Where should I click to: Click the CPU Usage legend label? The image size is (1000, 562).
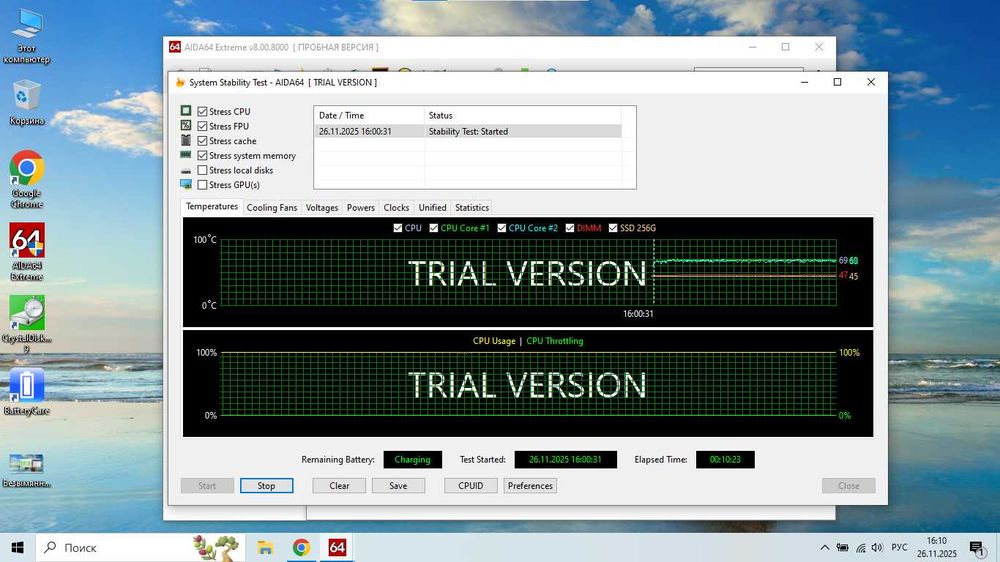(x=494, y=341)
